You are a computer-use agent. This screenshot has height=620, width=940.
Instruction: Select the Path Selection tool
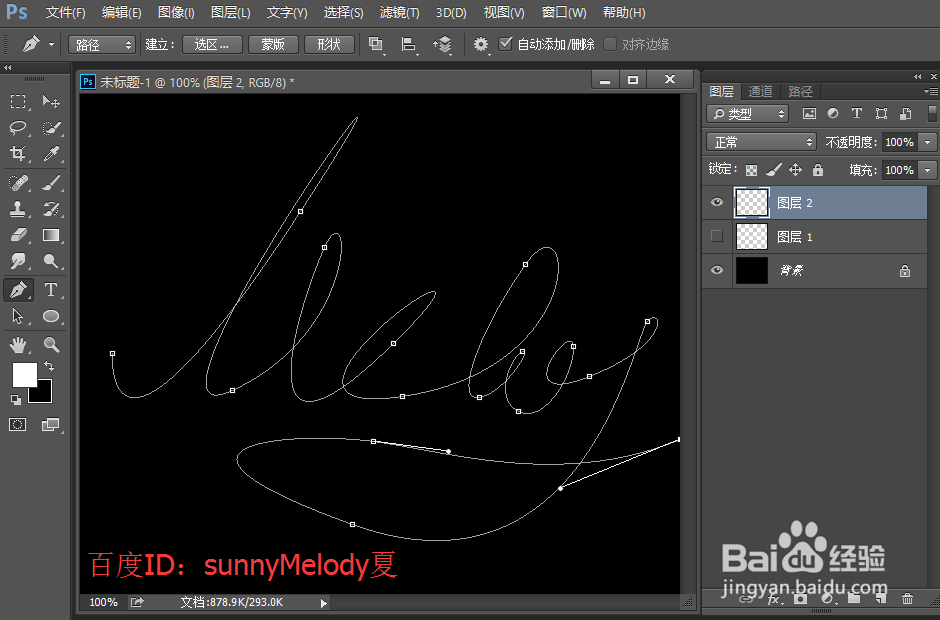18,316
